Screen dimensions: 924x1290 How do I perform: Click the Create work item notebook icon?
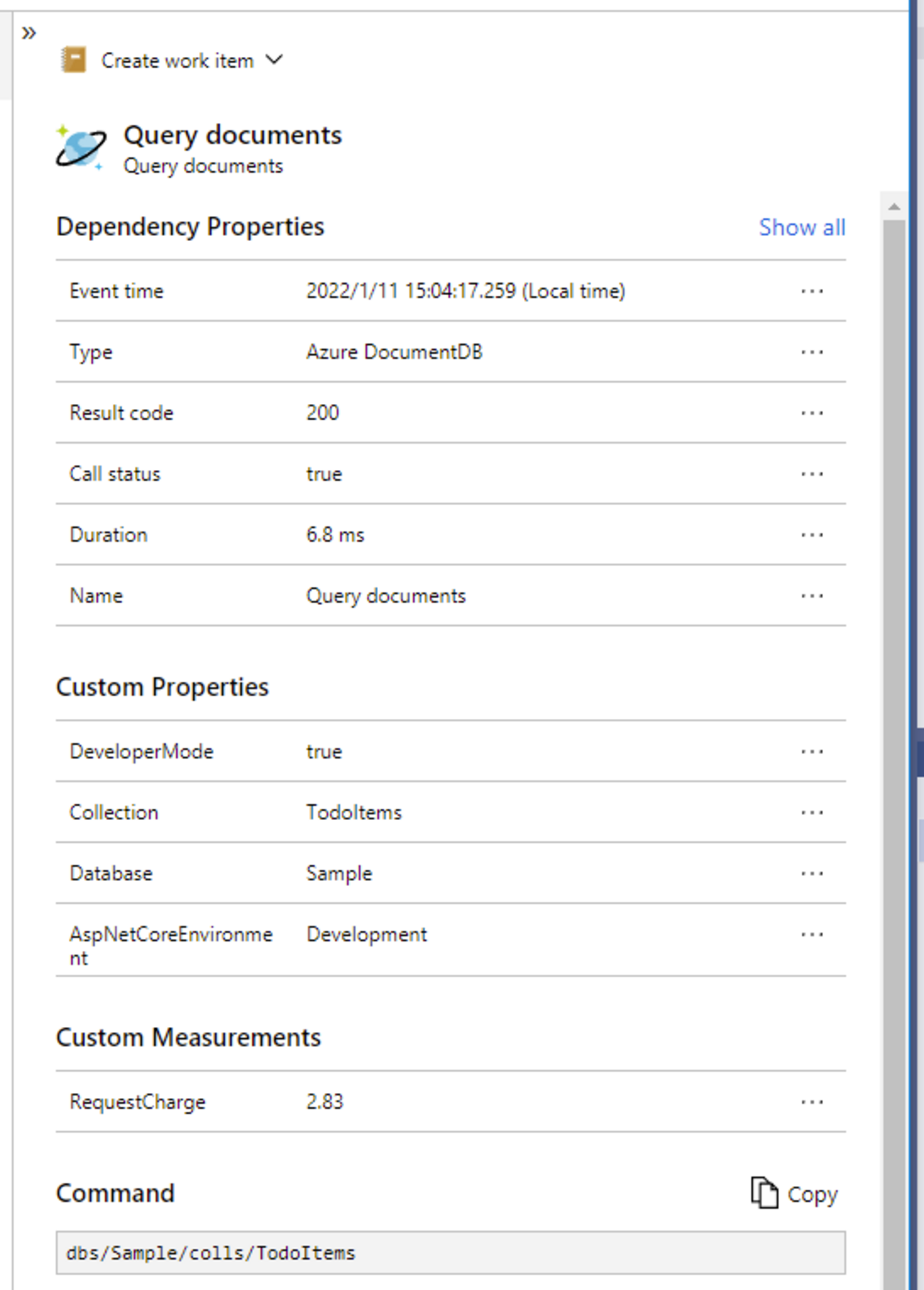(74, 60)
